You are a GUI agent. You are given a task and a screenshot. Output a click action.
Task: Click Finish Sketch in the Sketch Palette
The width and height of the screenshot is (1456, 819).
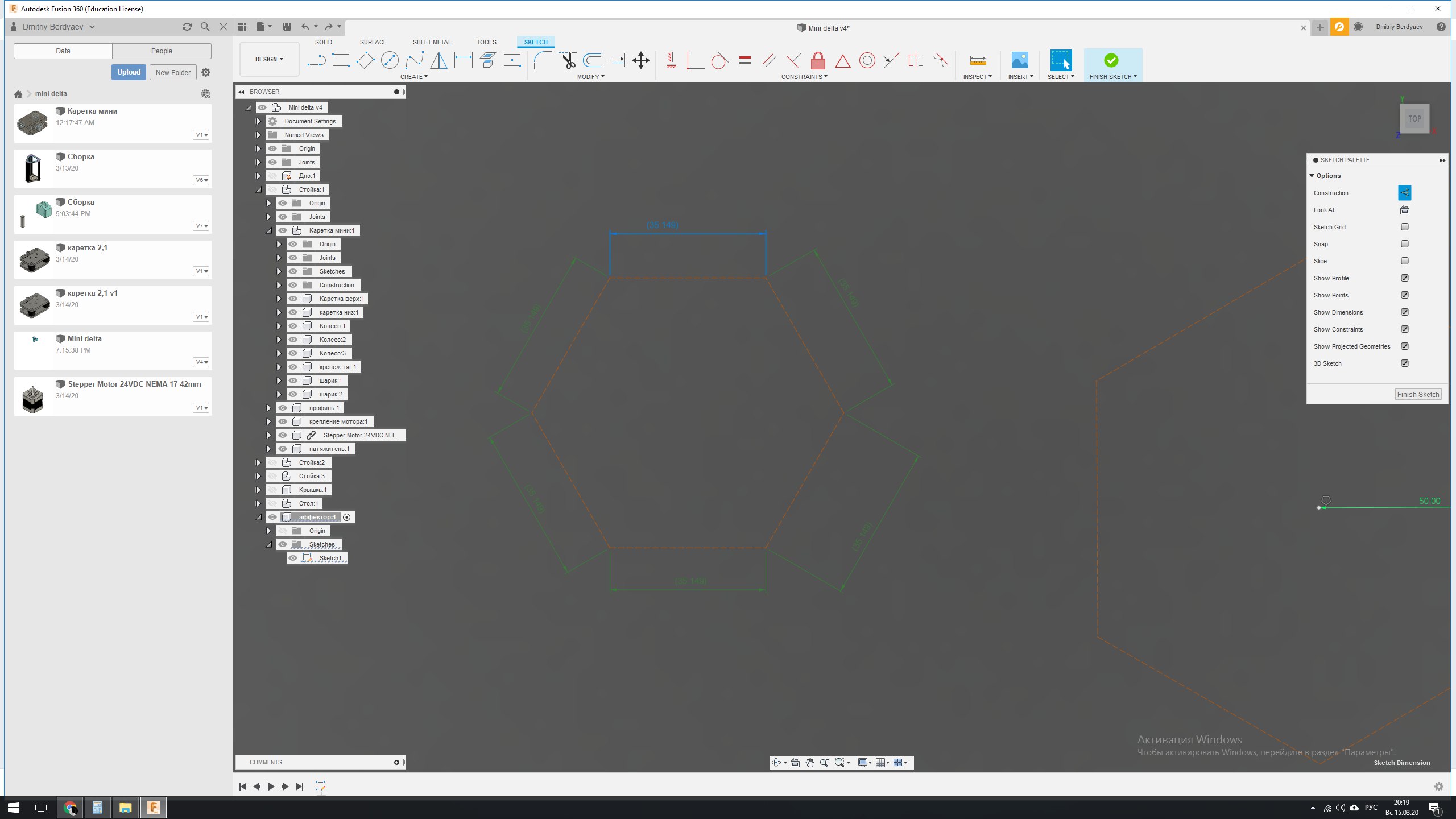(1418, 394)
